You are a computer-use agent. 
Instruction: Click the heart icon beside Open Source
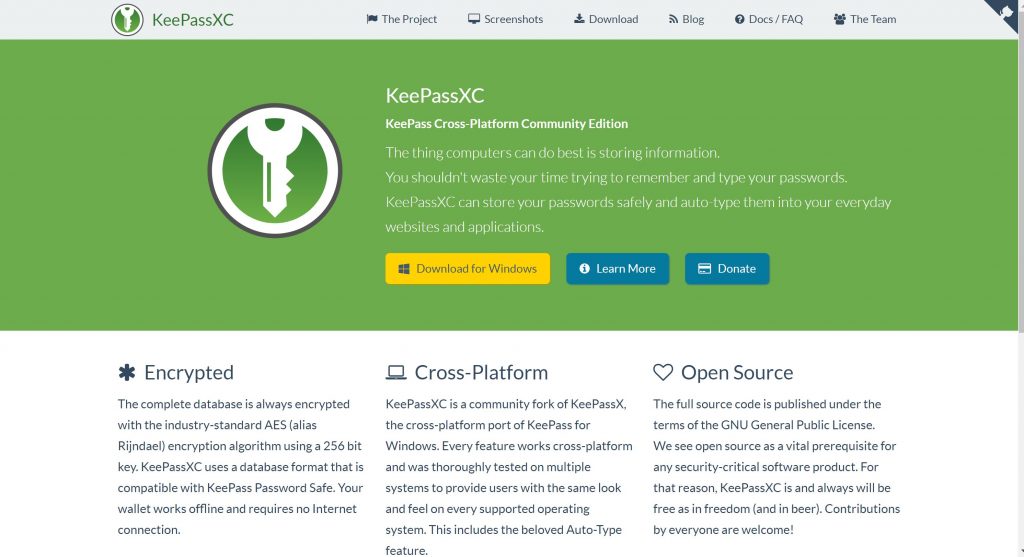(663, 372)
